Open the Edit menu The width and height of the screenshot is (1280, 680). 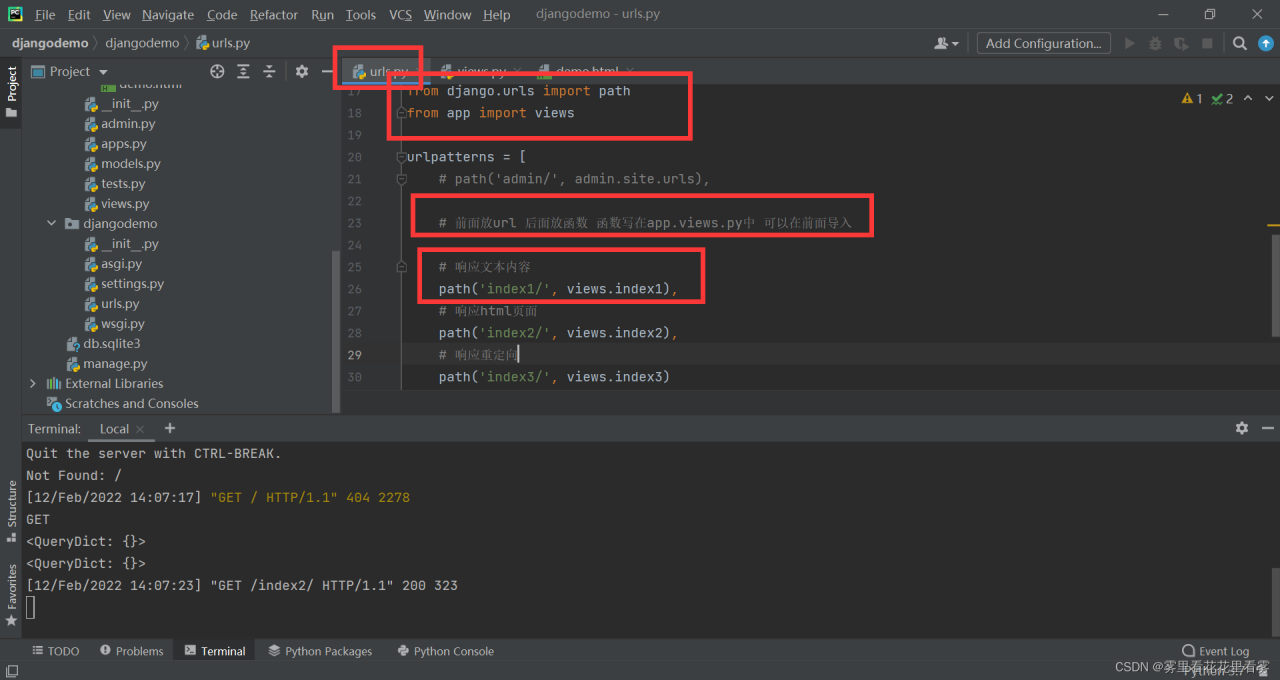tap(79, 15)
